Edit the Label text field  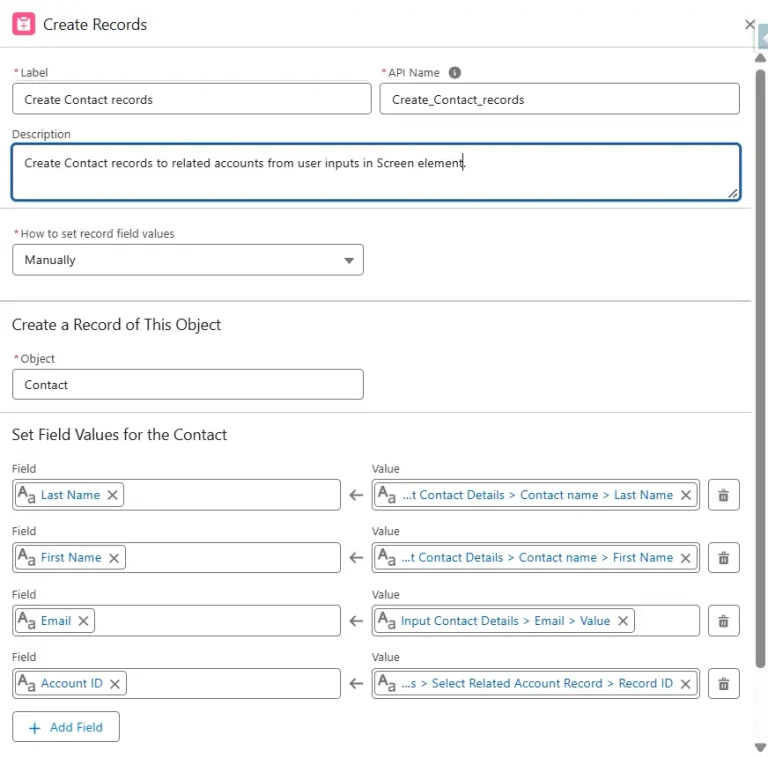(x=191, y=99)
